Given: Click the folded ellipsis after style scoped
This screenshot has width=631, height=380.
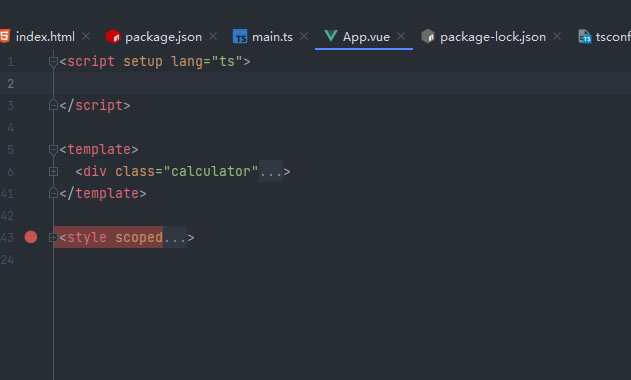Looking at the screenshot, I should [x=175, y=238].
